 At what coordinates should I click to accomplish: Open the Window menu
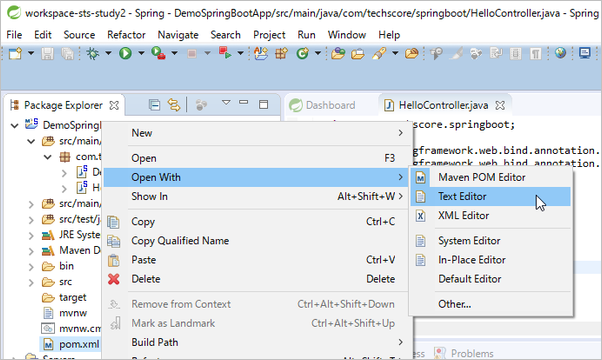tap(347, 35)
